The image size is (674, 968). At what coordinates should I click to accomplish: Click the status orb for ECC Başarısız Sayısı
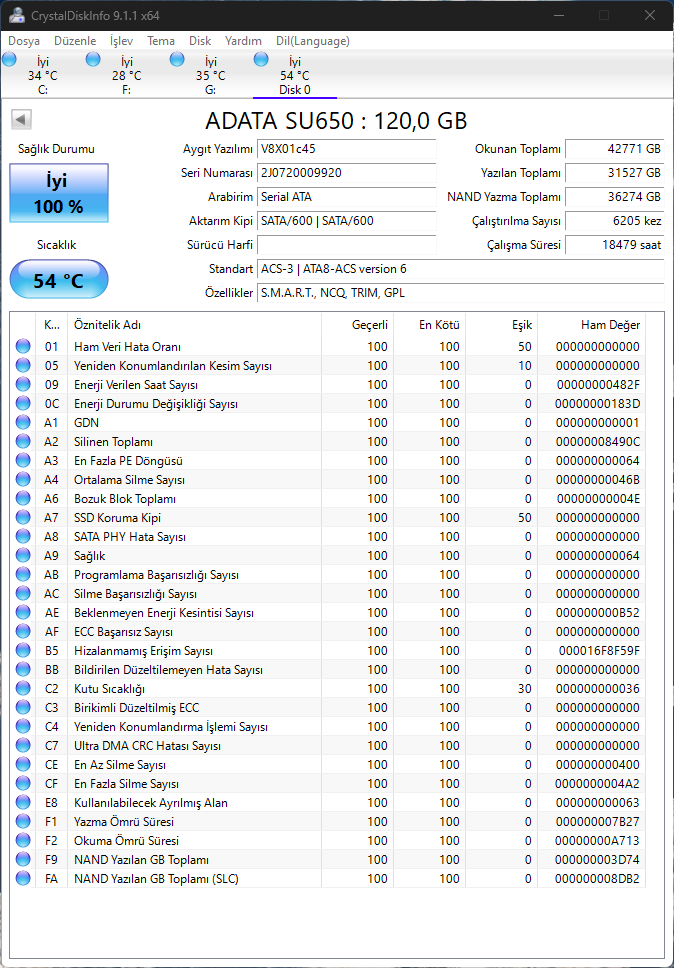pyautogui.click(x=23, y=632)
